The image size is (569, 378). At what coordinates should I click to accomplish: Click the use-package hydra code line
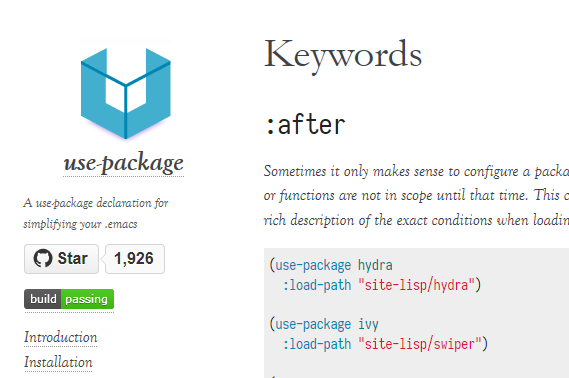331,265
